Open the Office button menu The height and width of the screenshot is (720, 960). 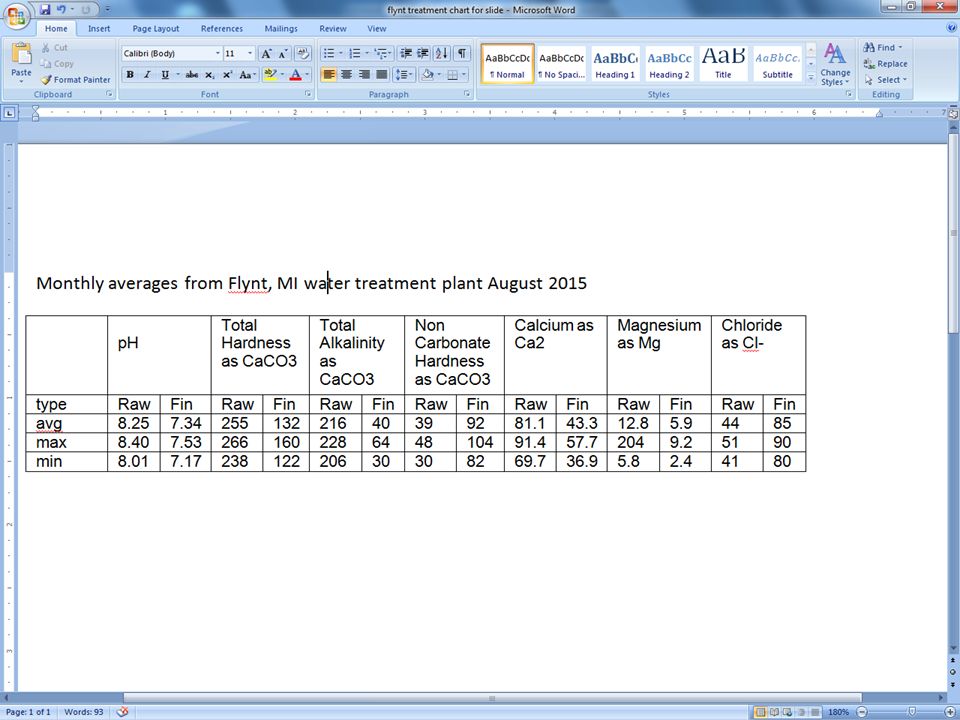16,15
